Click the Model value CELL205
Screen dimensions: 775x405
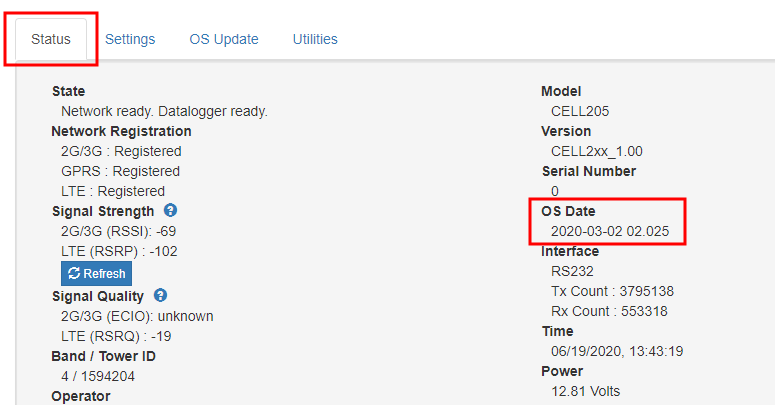tap(580, 111)
